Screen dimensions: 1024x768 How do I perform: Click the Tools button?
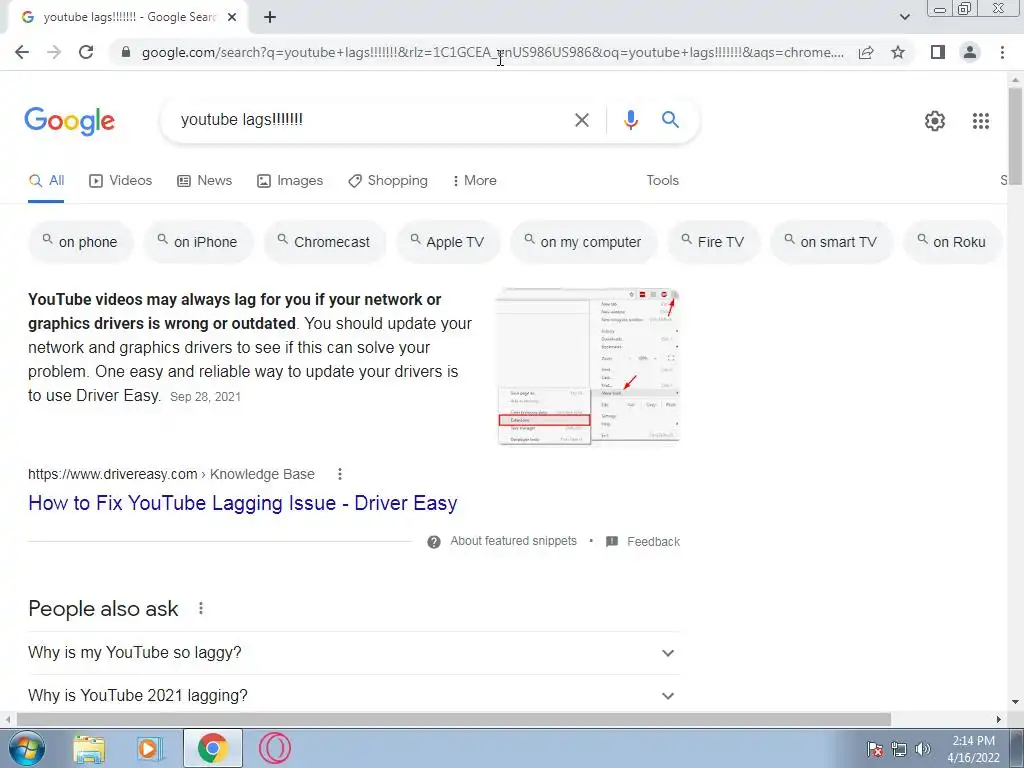pyautogui.click(x=662, y=181)
